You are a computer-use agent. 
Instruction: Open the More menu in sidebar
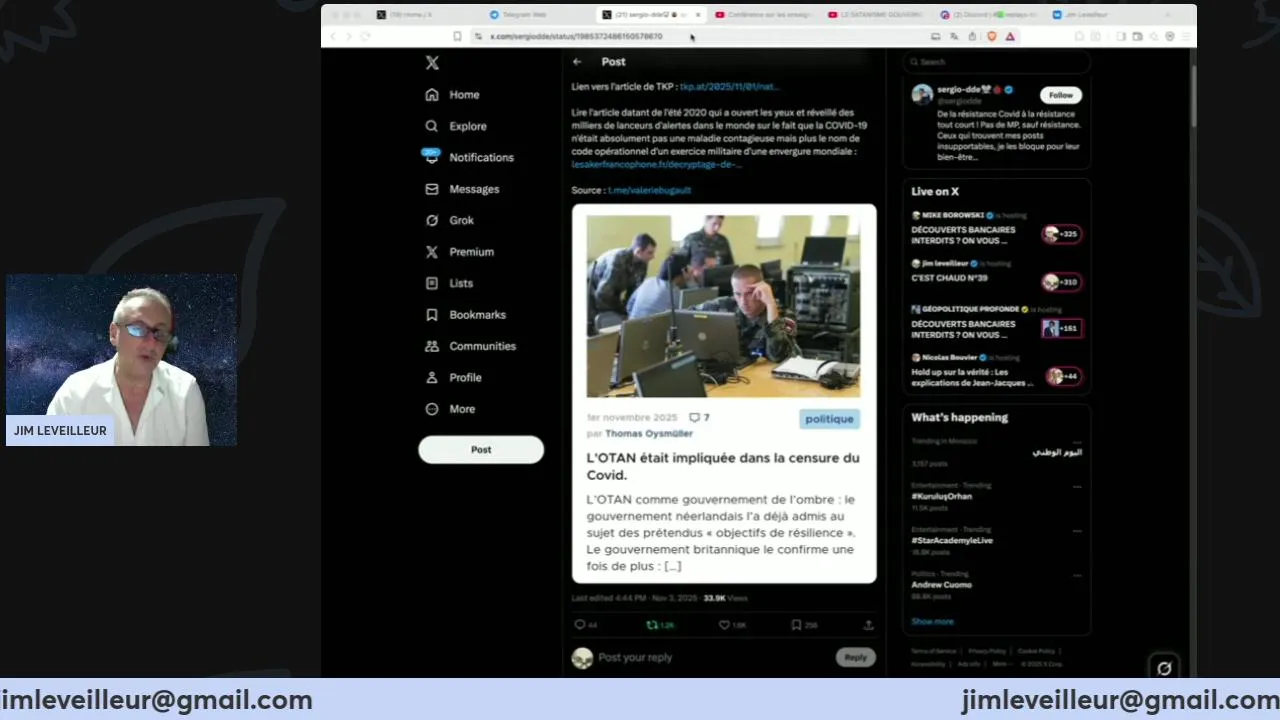pos(451,409)
